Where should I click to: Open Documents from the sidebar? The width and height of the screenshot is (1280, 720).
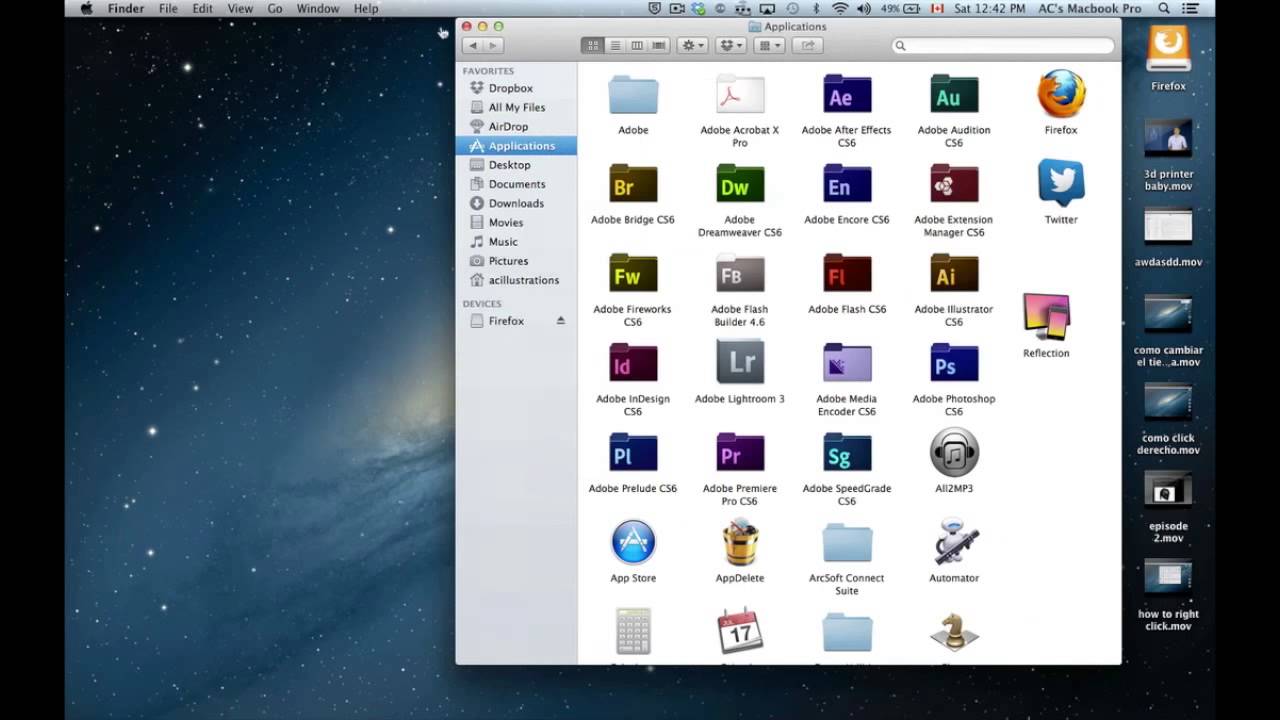coord(516,184)
